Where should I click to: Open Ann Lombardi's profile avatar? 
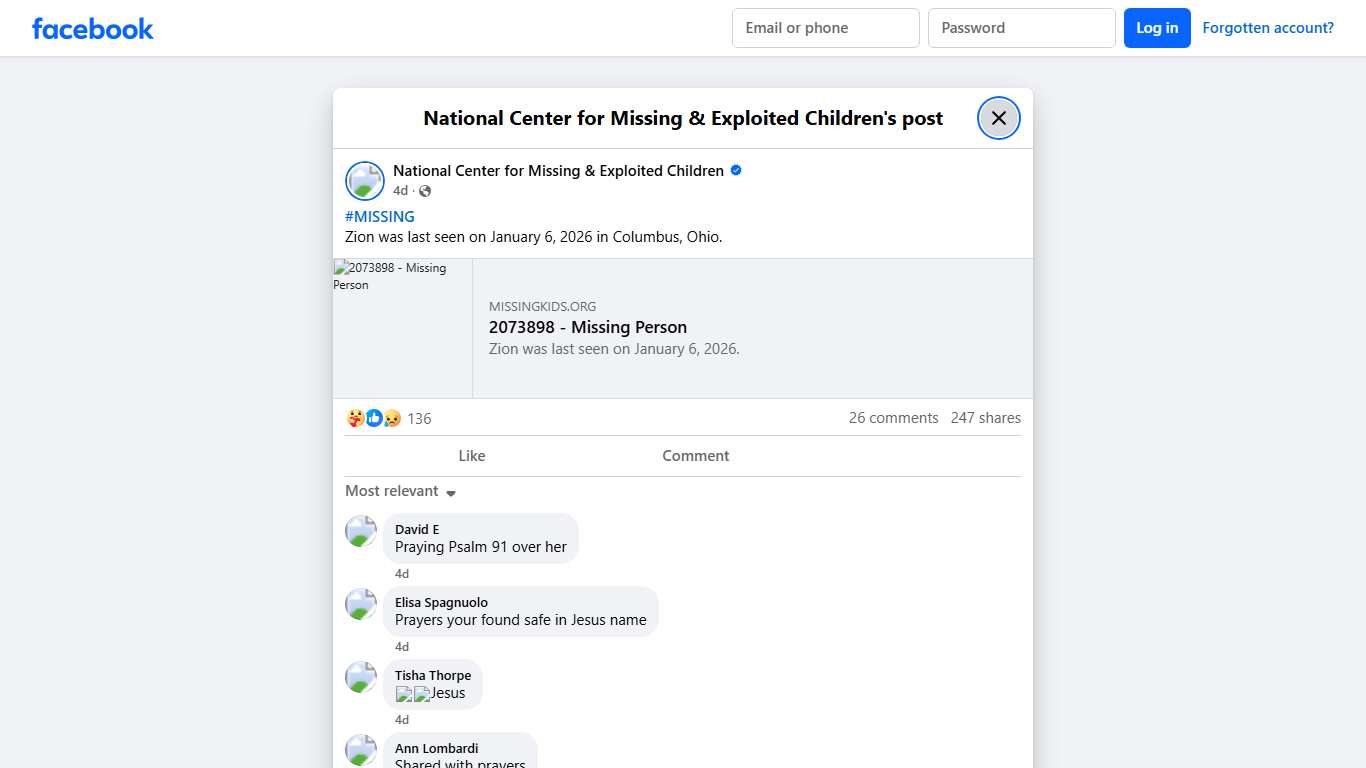(x=361, y=750)
